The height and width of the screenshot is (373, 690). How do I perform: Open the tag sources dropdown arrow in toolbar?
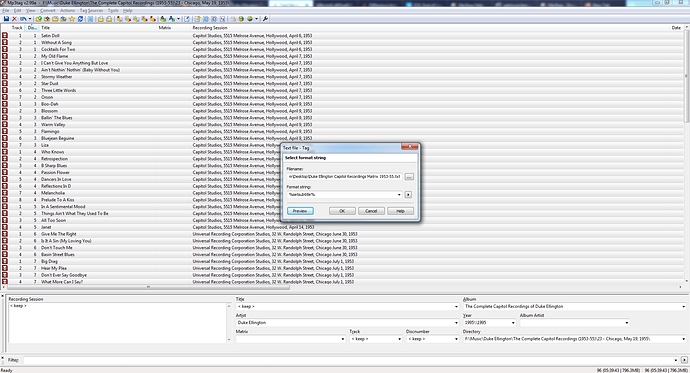click(257, 19)
